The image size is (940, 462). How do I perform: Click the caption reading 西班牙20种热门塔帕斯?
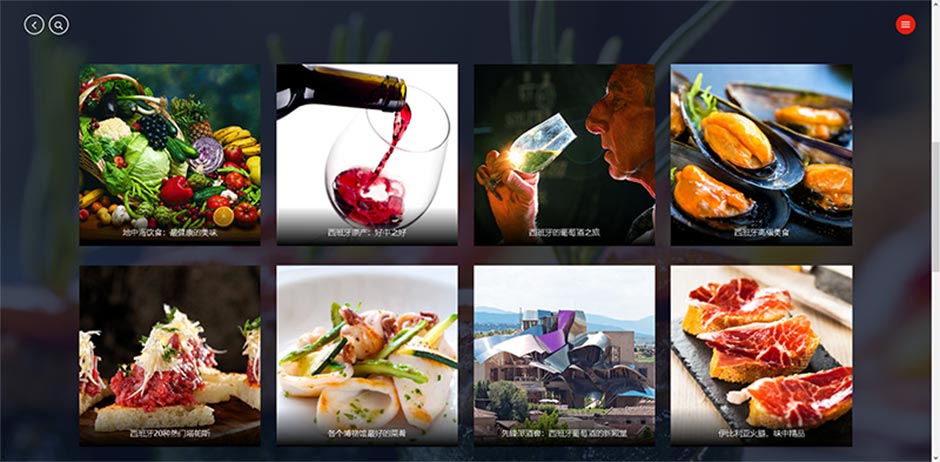[170, 433]
